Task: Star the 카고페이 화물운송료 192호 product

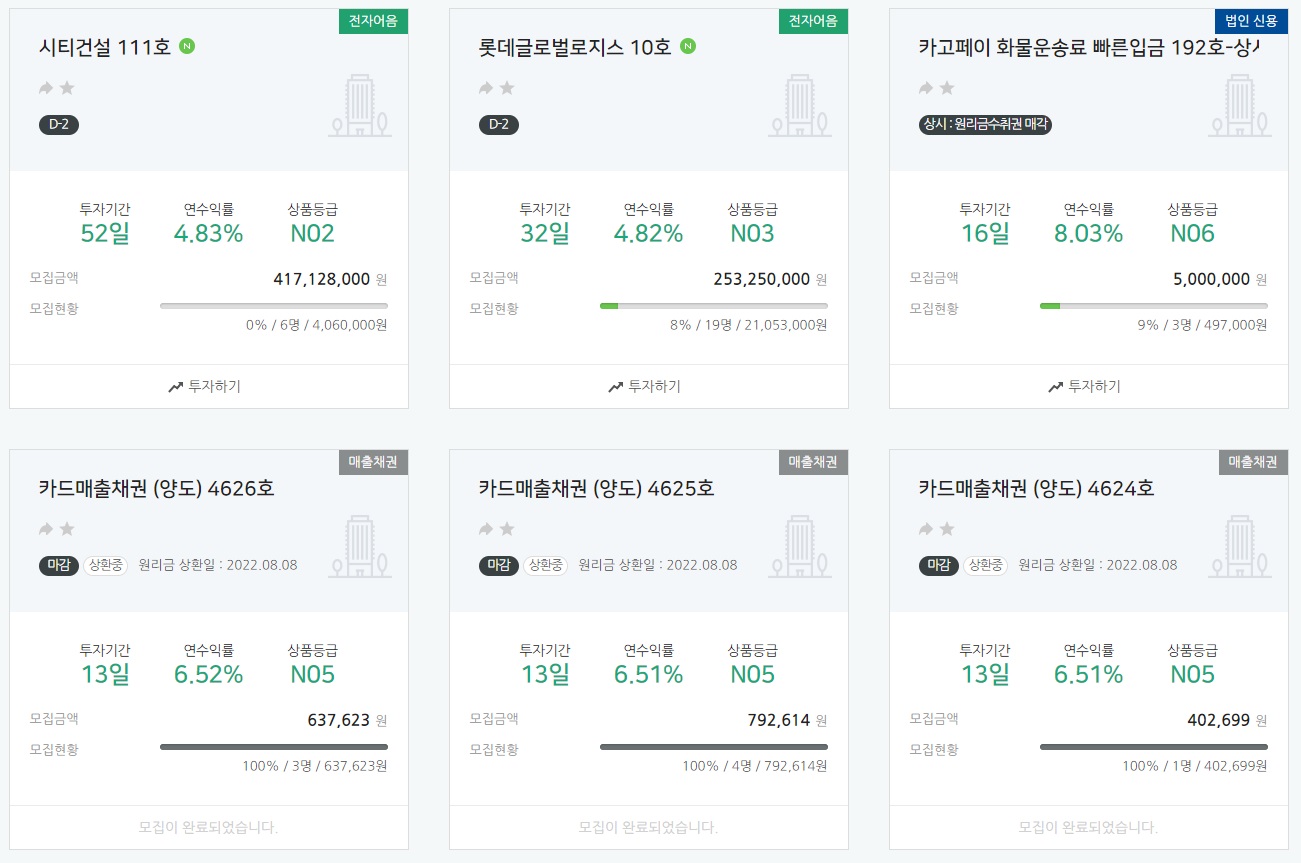Action: pyautogui.click(x=947, y=88)
